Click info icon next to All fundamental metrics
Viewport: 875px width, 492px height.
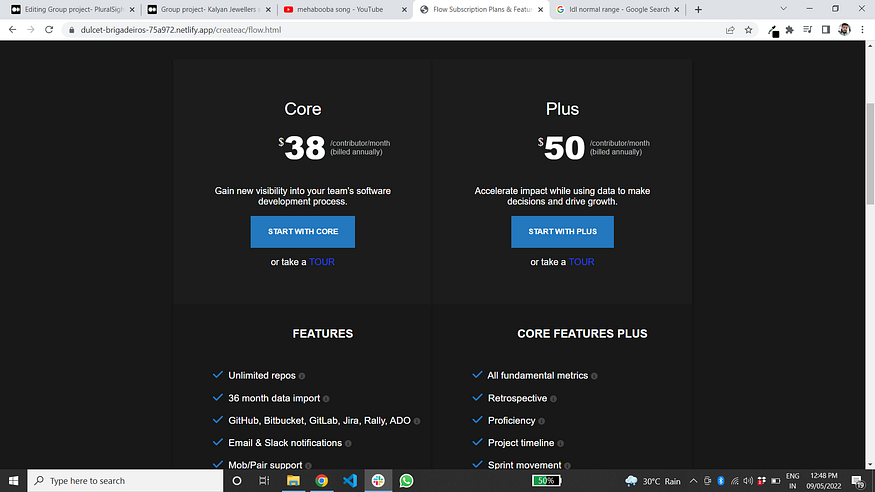coord(594,376)
